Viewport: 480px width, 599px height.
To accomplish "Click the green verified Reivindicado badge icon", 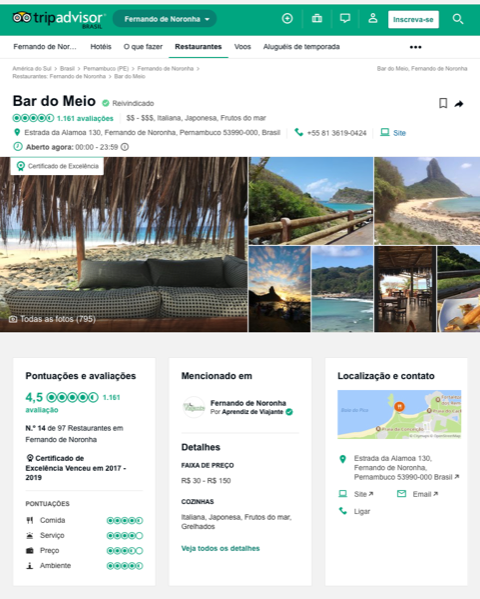I will click(x=105, y=103).
